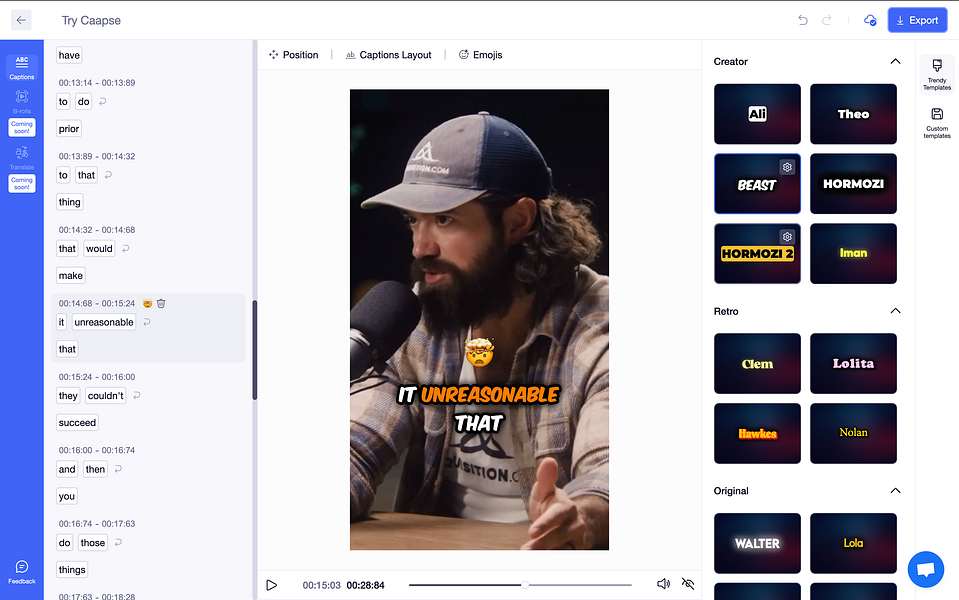
Task: Select the Nolan retro template
Action: pos(853,433)
